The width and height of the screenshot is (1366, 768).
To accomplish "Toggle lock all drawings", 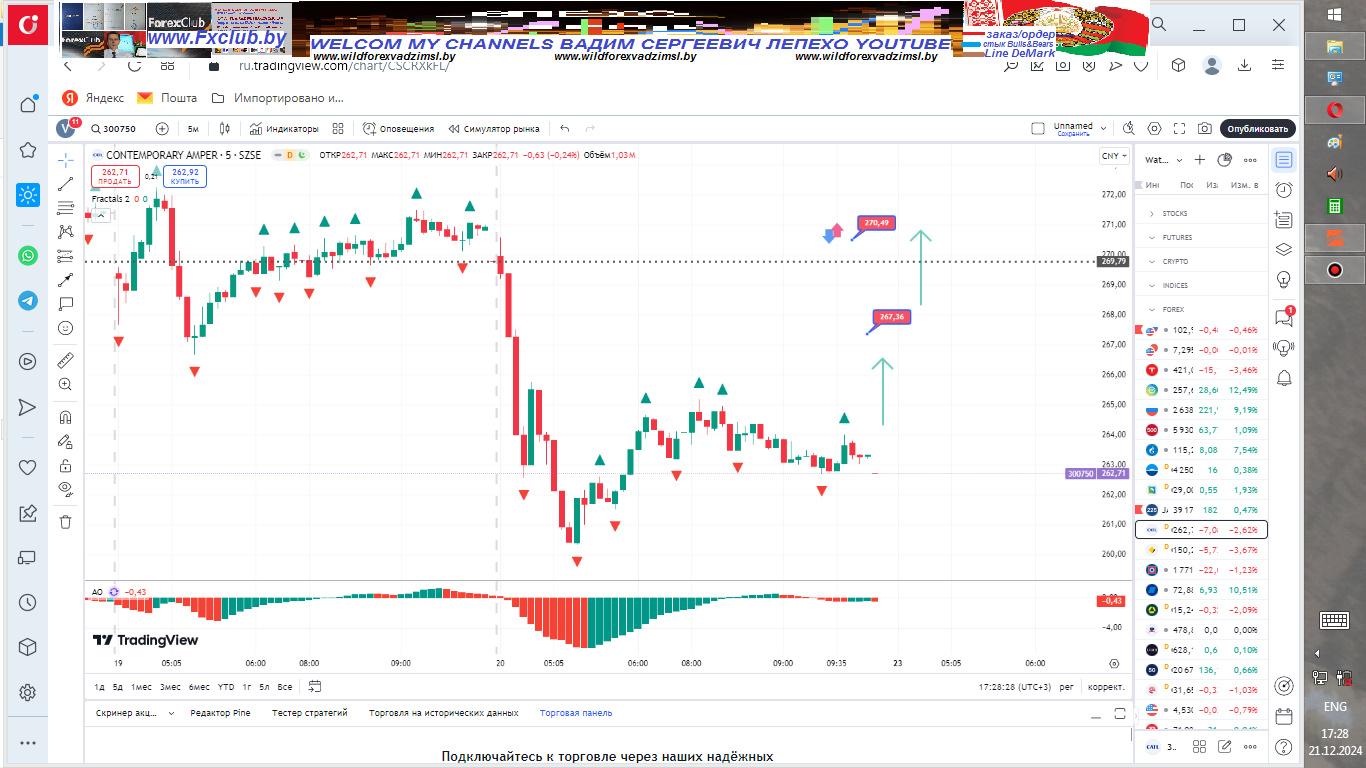I will (65, 465).
